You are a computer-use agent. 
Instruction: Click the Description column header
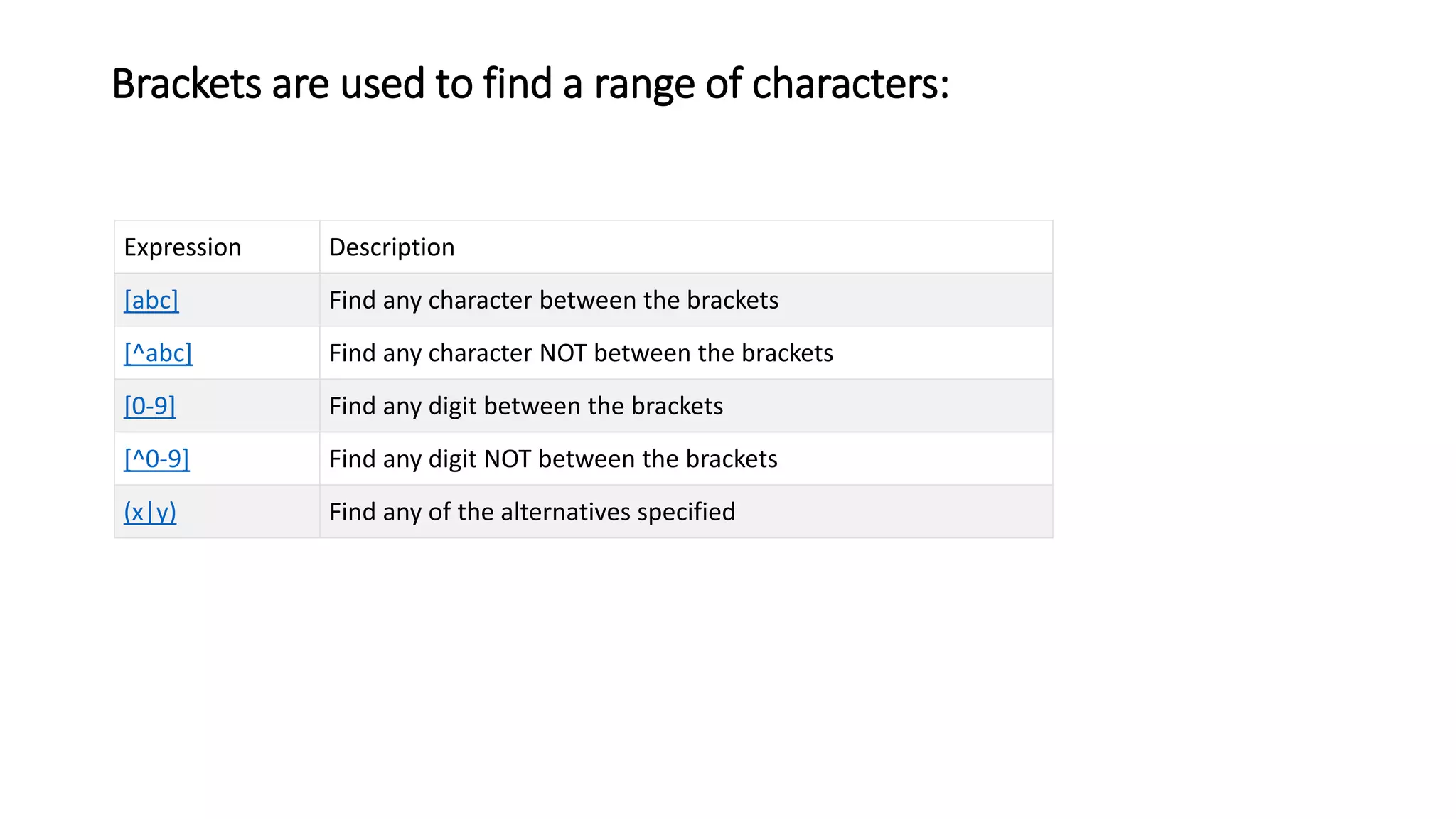(392, 247)
